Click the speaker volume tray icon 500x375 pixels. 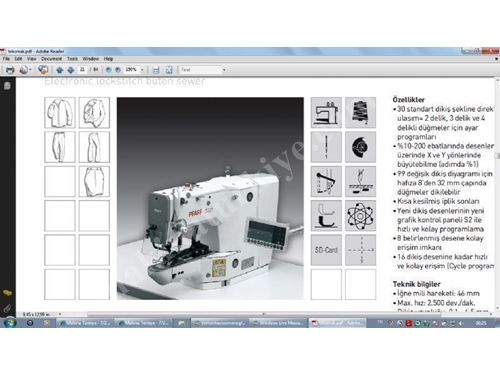tap(461, 323)
